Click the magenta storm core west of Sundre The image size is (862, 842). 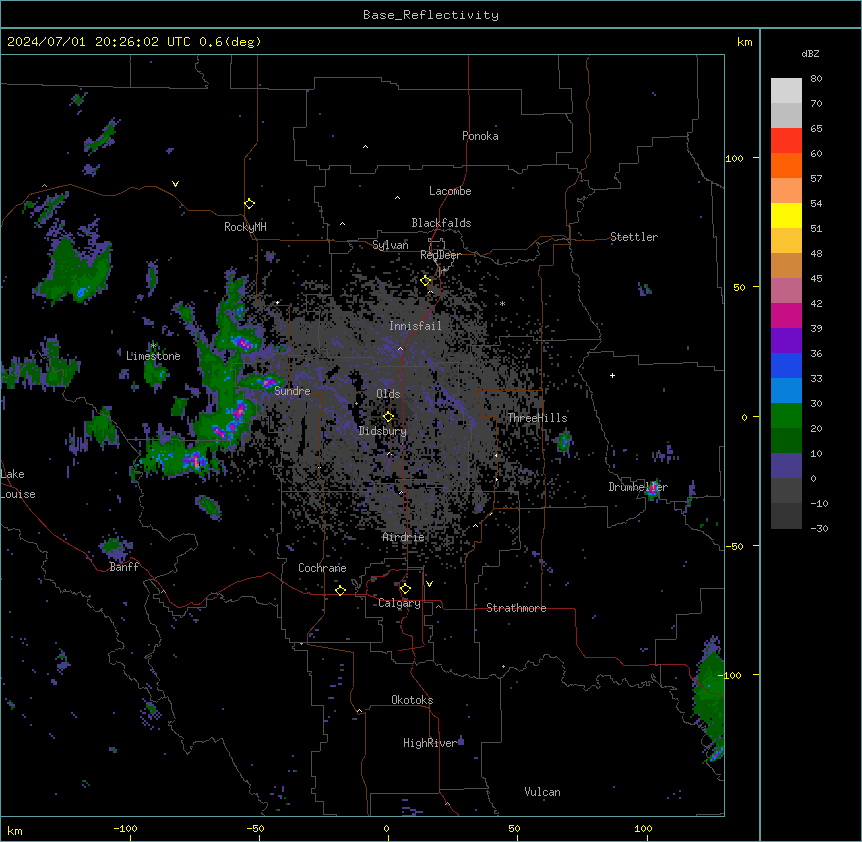[269, 382]
